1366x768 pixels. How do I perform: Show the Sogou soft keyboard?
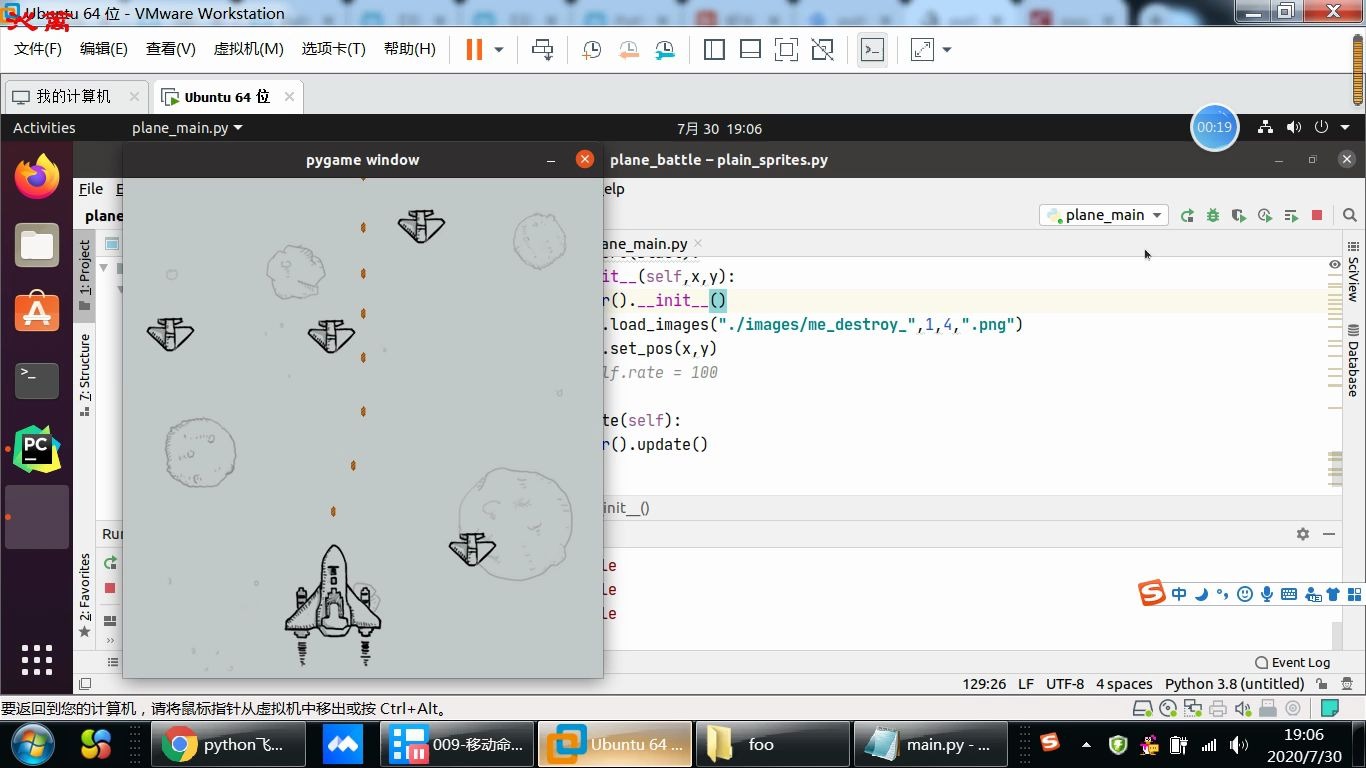1290,593
